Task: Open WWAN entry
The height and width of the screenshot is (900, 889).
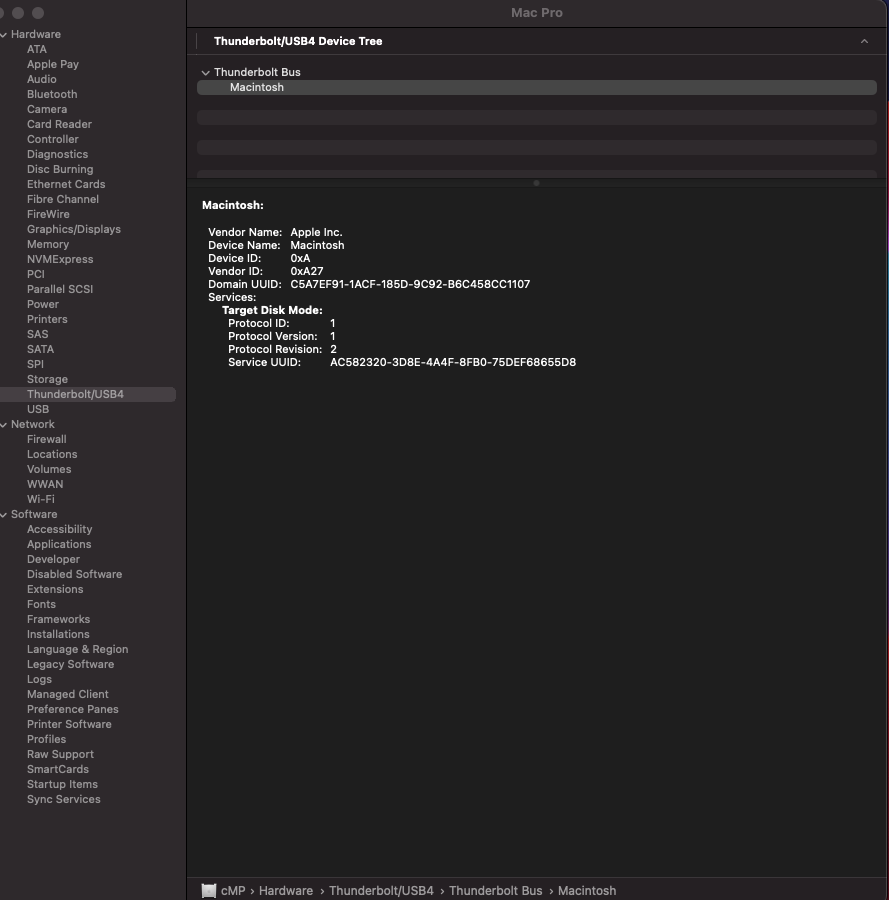Action: pyautogui.click(x=45, y=484)
